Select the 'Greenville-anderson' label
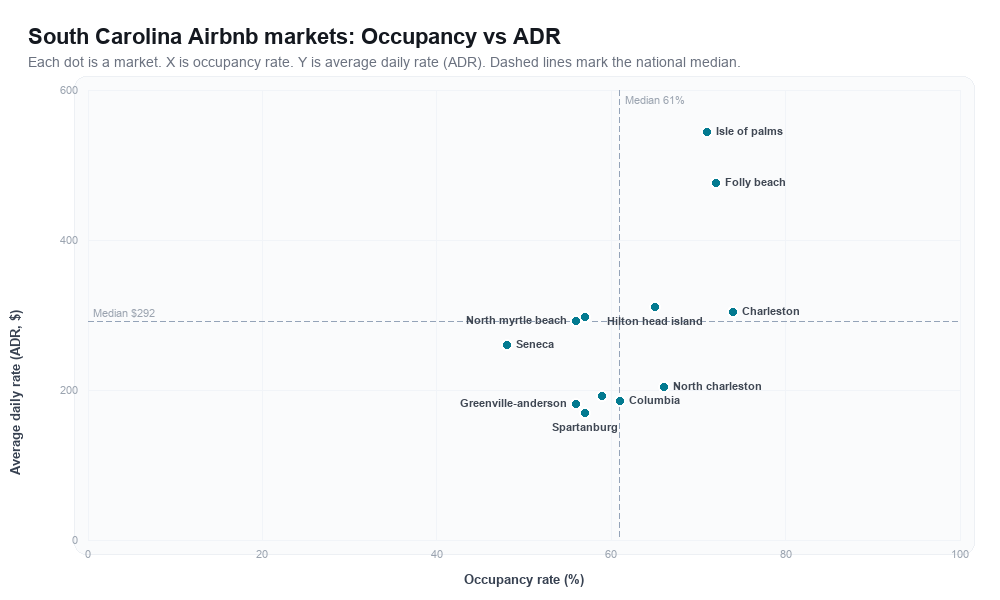Viewport: 1000px width, 600px height. 513,403
